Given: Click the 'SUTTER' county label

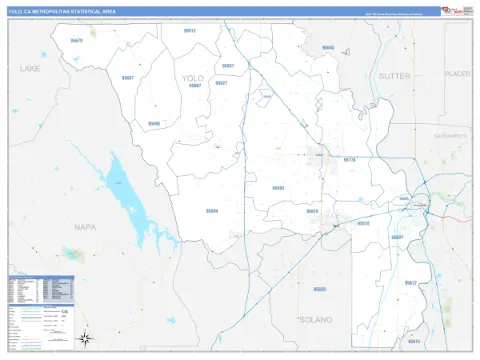Looking at the screenshot, I should [395, 76].
